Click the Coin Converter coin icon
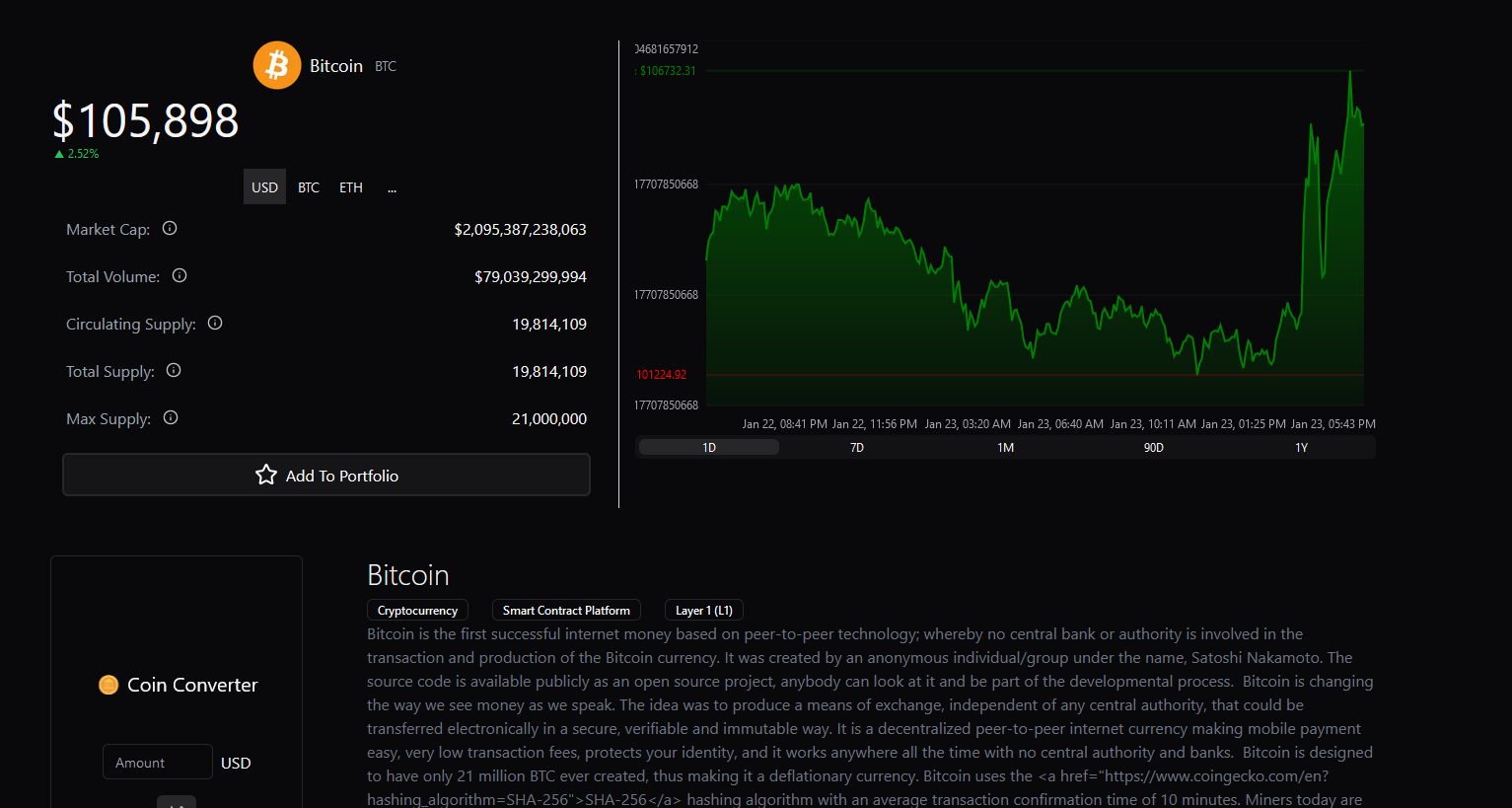The image size is (1512, 808). (x=108, y=685)
